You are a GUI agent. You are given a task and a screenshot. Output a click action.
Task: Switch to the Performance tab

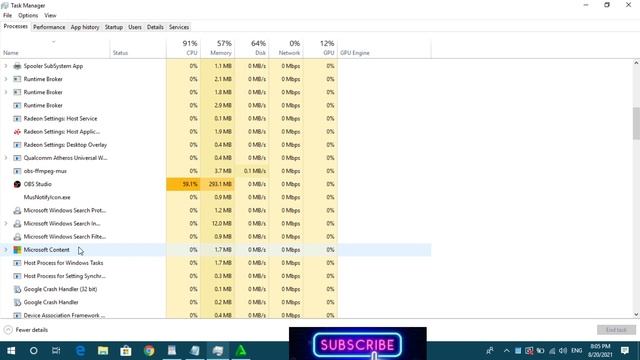tap(49, 27)
